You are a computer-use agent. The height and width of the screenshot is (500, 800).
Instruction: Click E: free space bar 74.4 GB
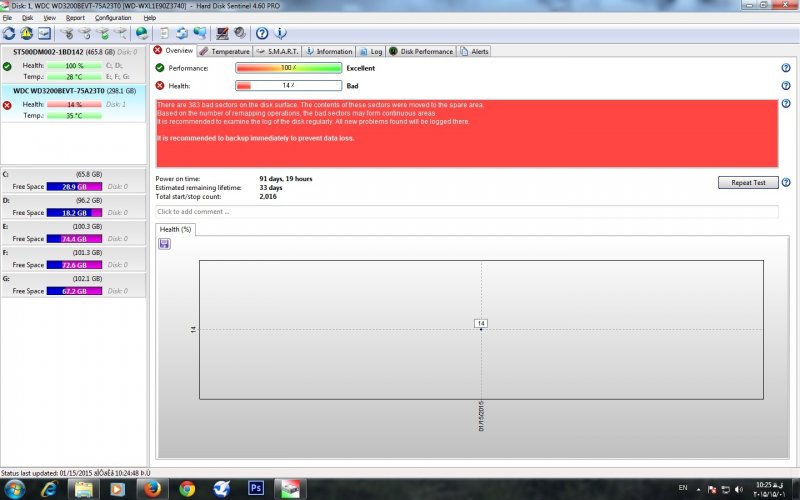coord(74,239)
